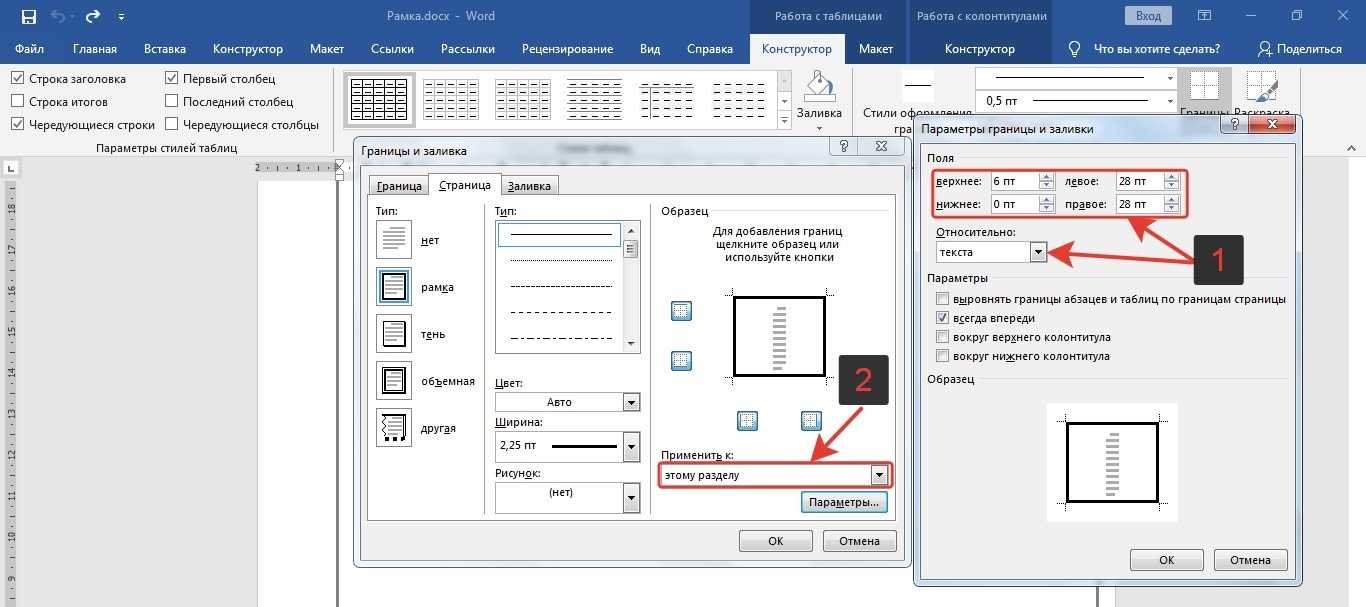Click the Redo arrow icon

pyautogui.click(x=93, y=16)
